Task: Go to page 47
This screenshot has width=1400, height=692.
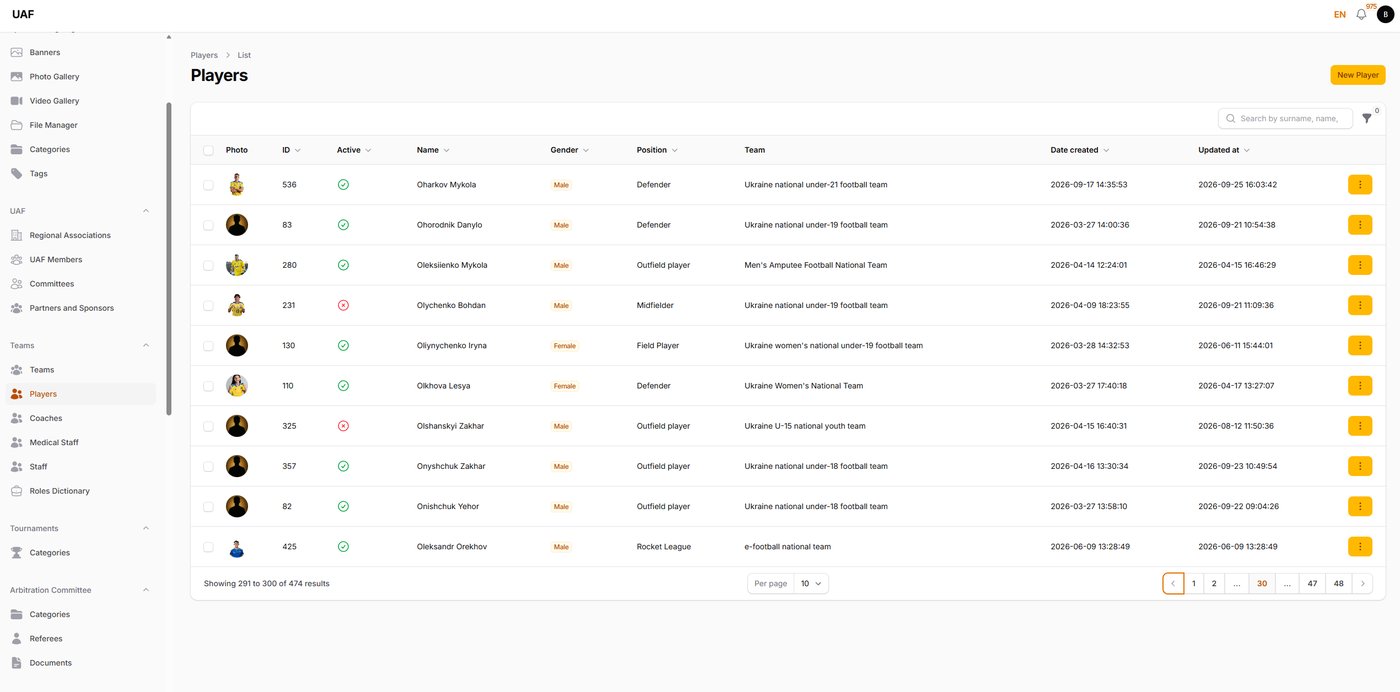Action: pos(1312,583)
